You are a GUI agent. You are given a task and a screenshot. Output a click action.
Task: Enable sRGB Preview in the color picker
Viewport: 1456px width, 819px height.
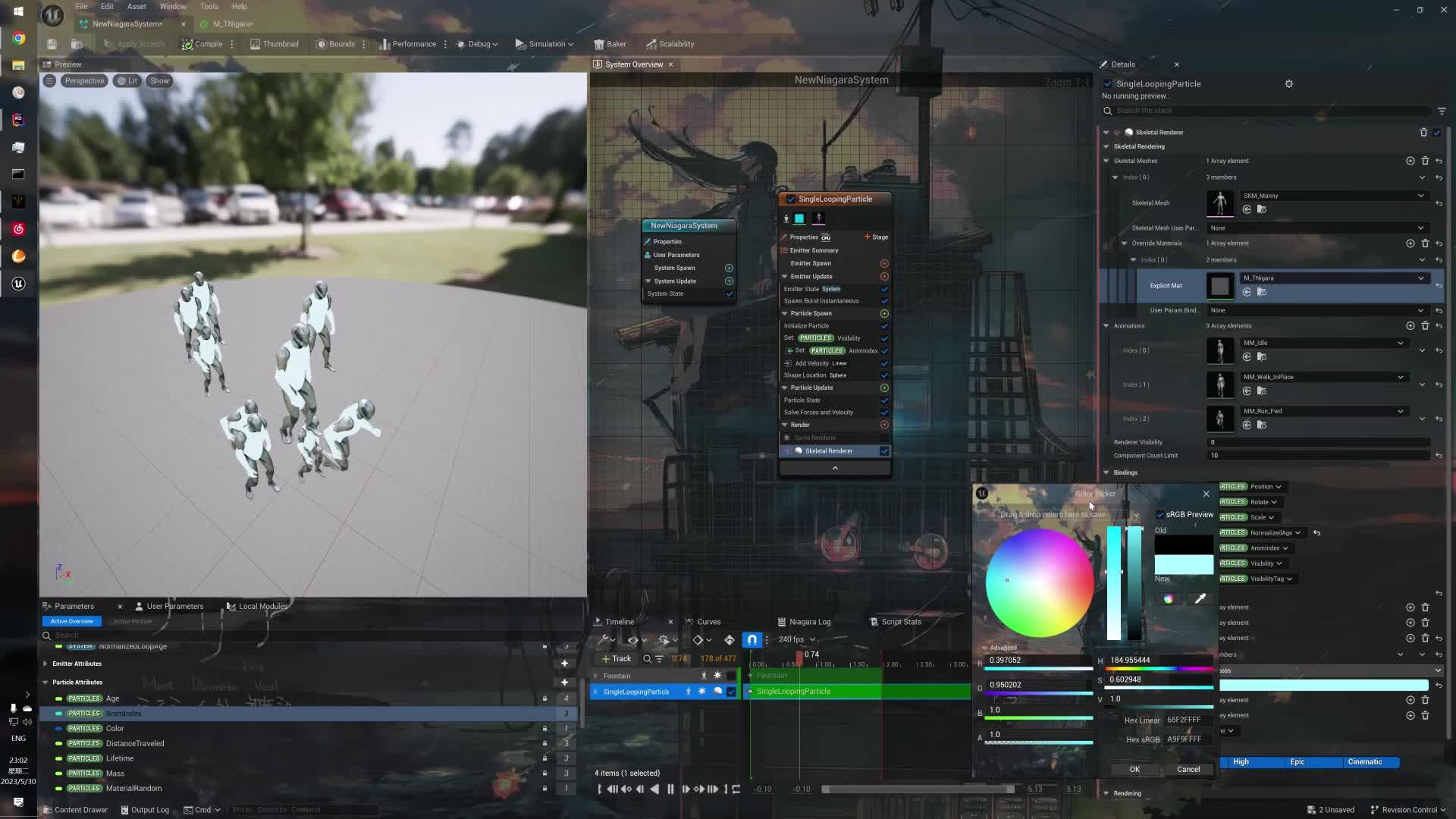click(1160, 514)
